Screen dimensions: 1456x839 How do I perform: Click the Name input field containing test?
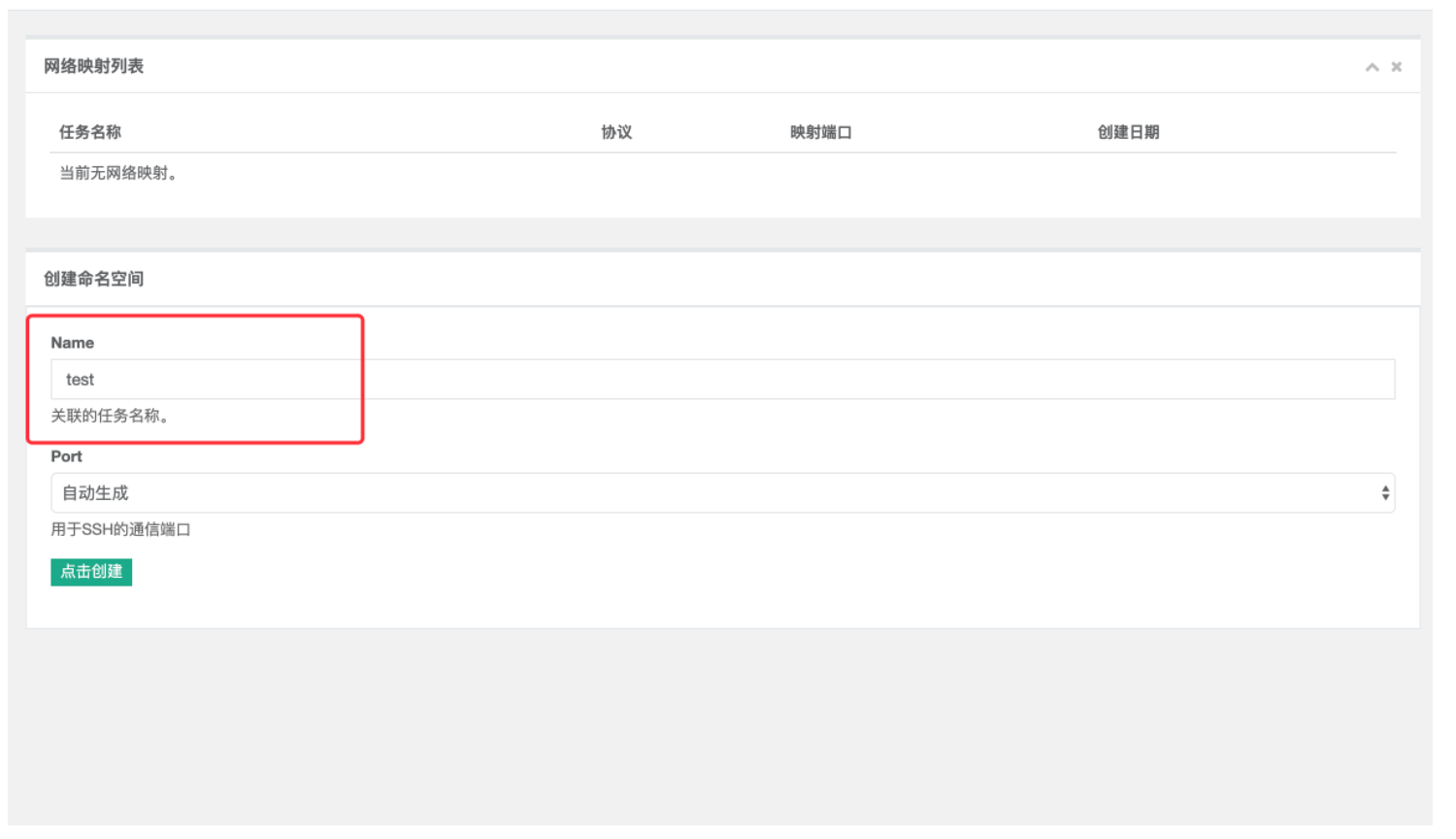click(x=722, y=379)
